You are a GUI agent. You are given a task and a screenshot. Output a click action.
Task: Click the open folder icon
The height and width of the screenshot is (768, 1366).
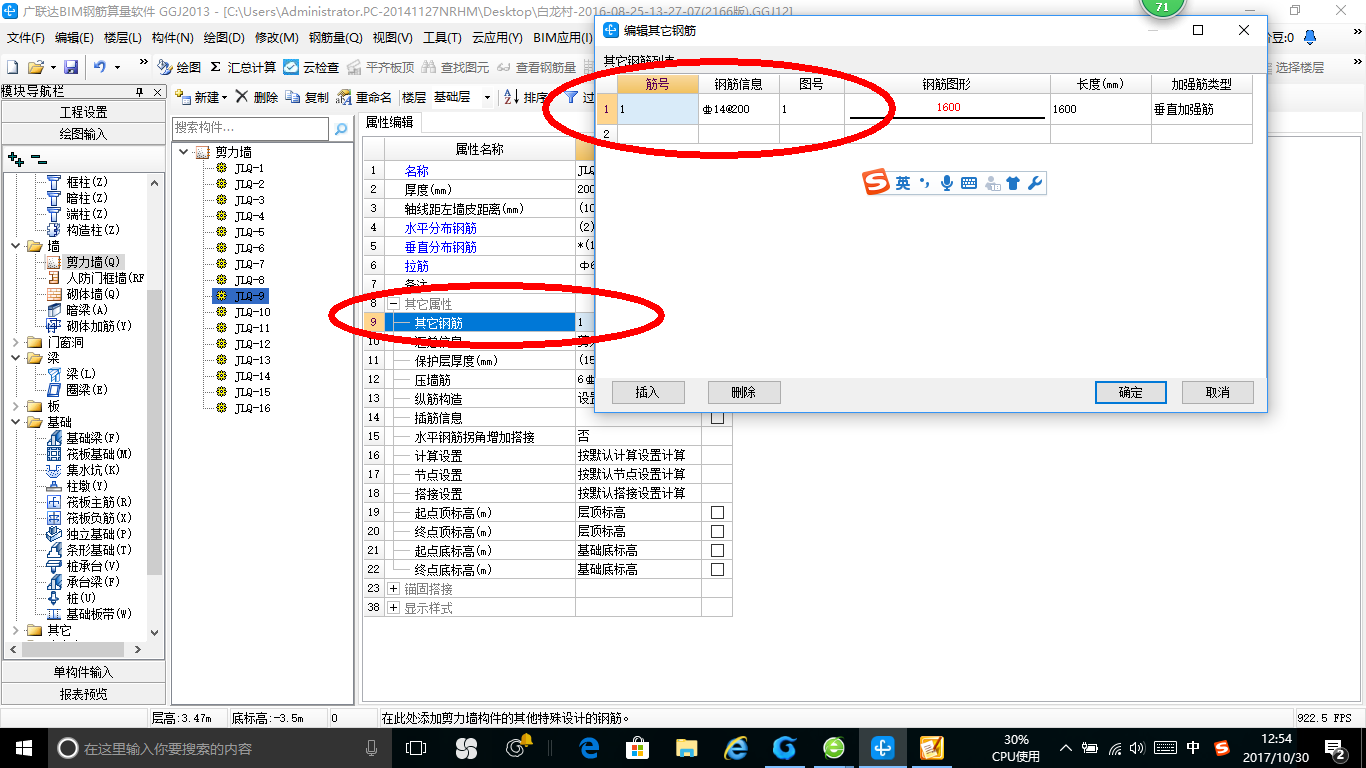tap(35, 67)
